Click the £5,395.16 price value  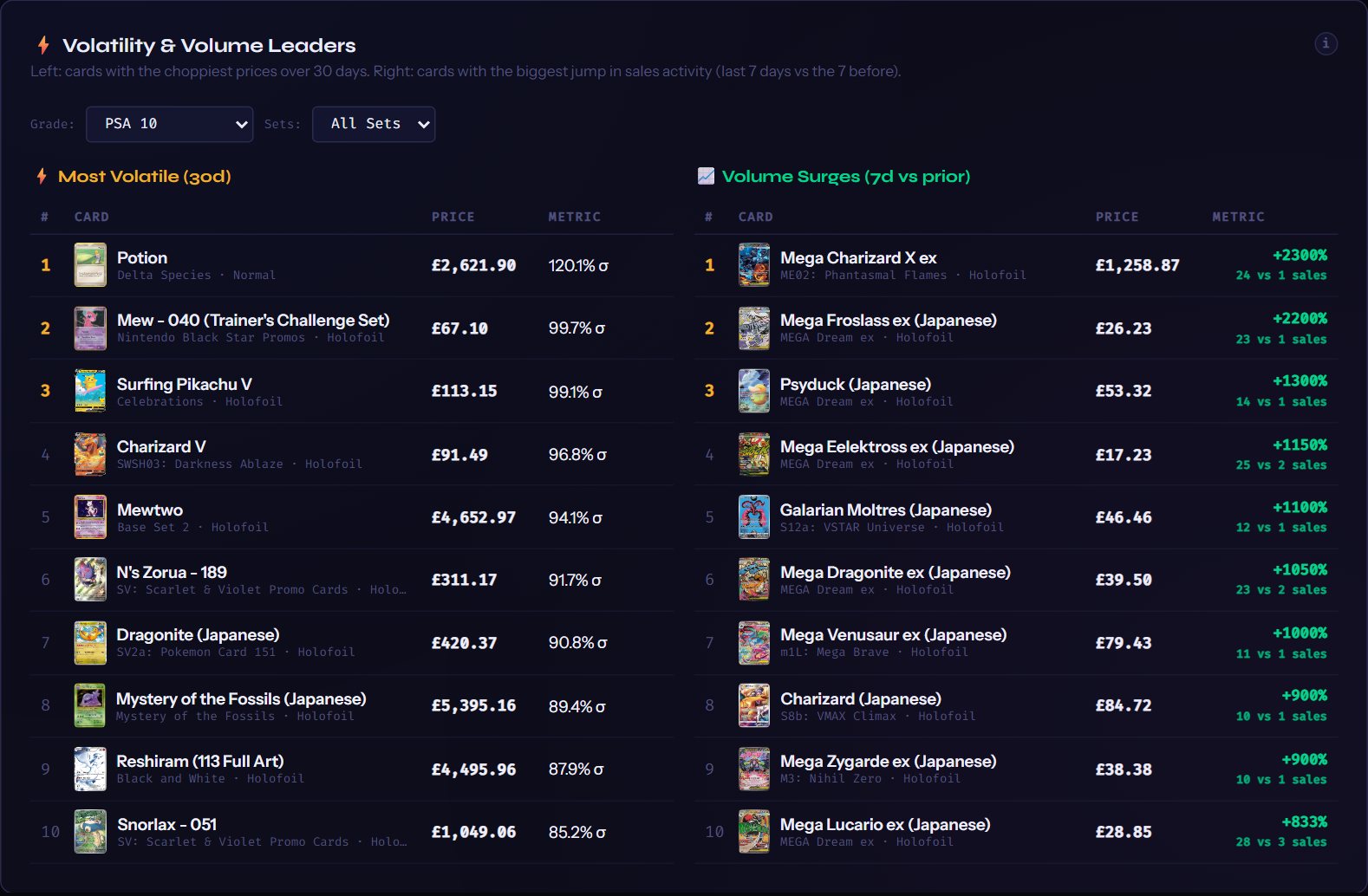(x=473, y=705)
